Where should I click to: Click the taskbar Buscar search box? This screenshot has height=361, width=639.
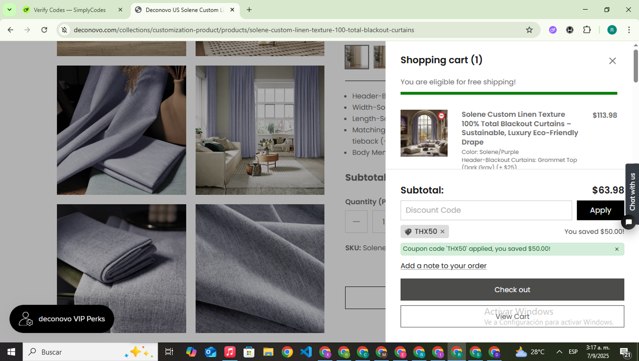pos(90,352)
